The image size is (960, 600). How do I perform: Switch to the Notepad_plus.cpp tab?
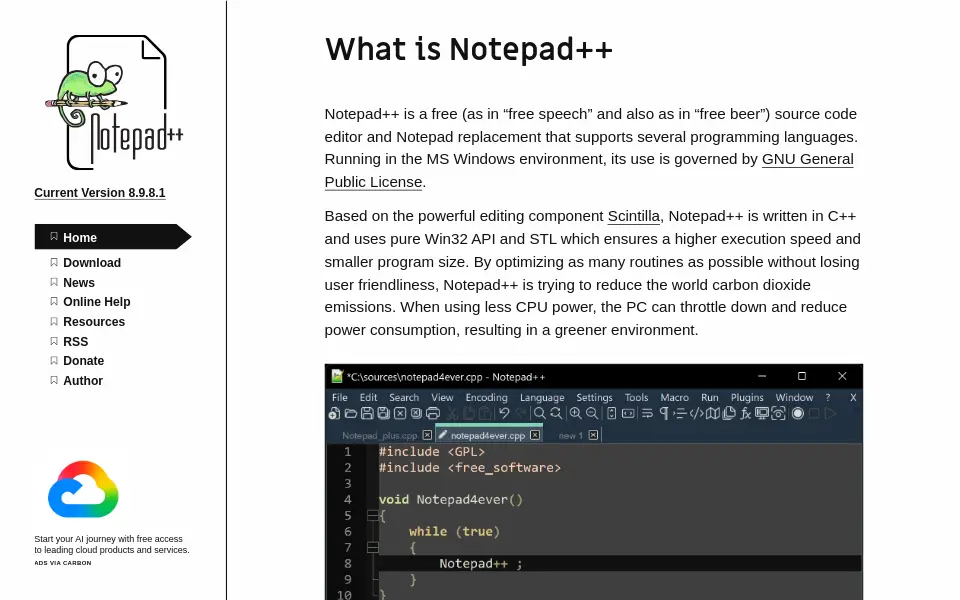point(380,435)
